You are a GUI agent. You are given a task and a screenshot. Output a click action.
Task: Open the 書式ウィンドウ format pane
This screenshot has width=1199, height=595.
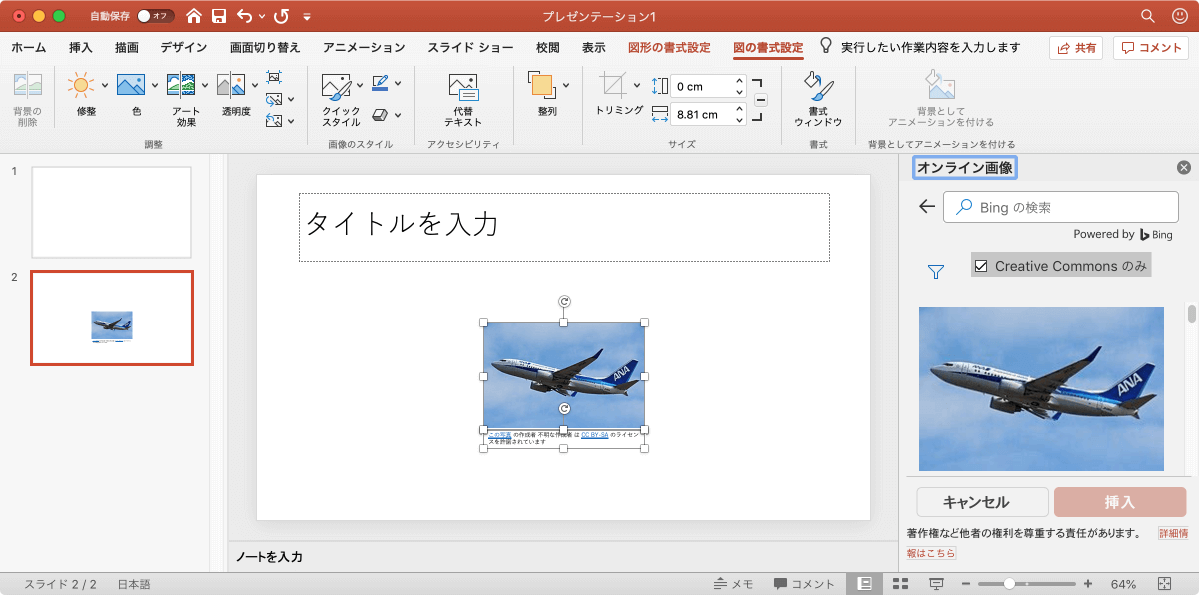[818, 87]
